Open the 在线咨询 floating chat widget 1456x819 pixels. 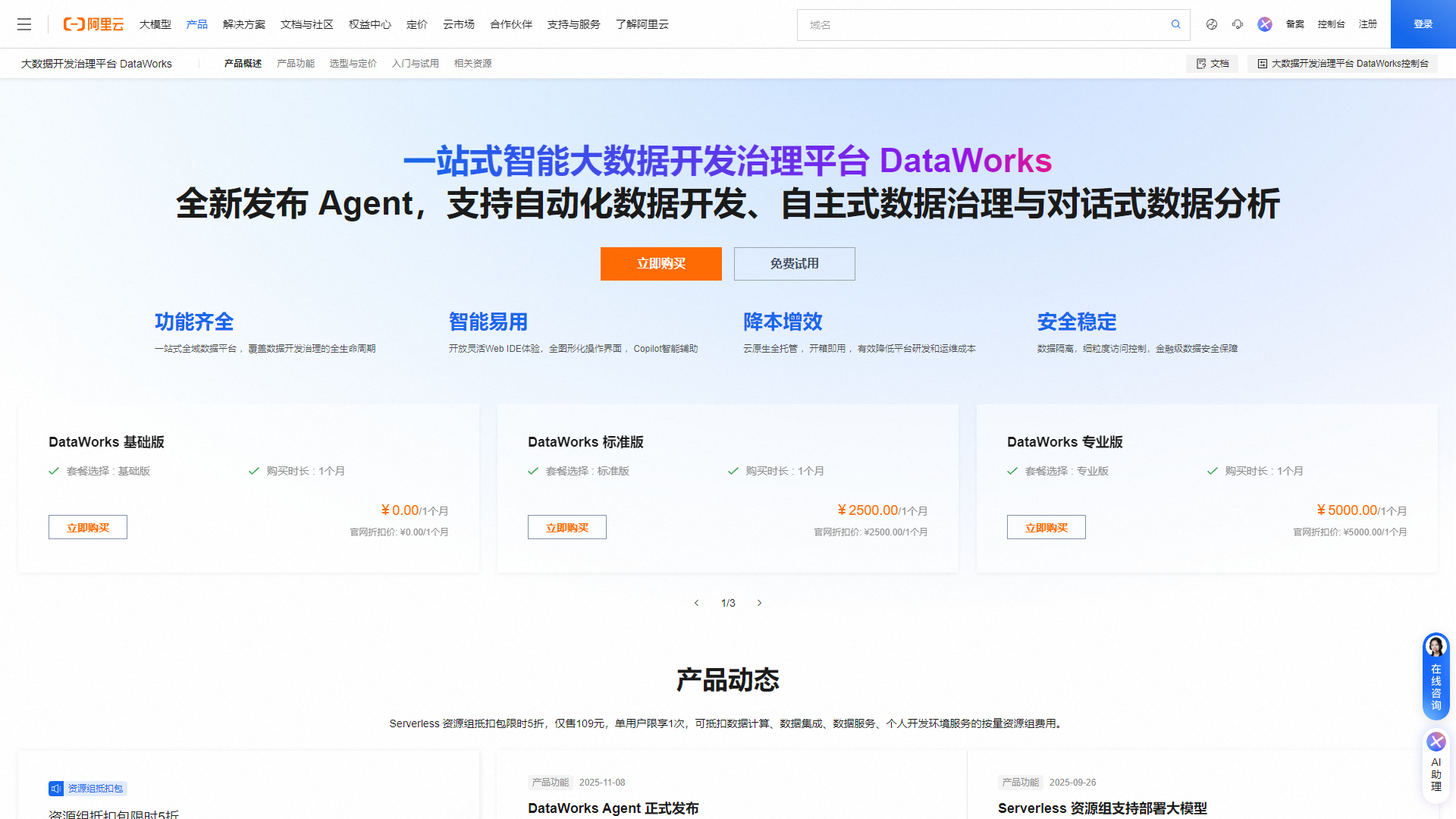1436,676
